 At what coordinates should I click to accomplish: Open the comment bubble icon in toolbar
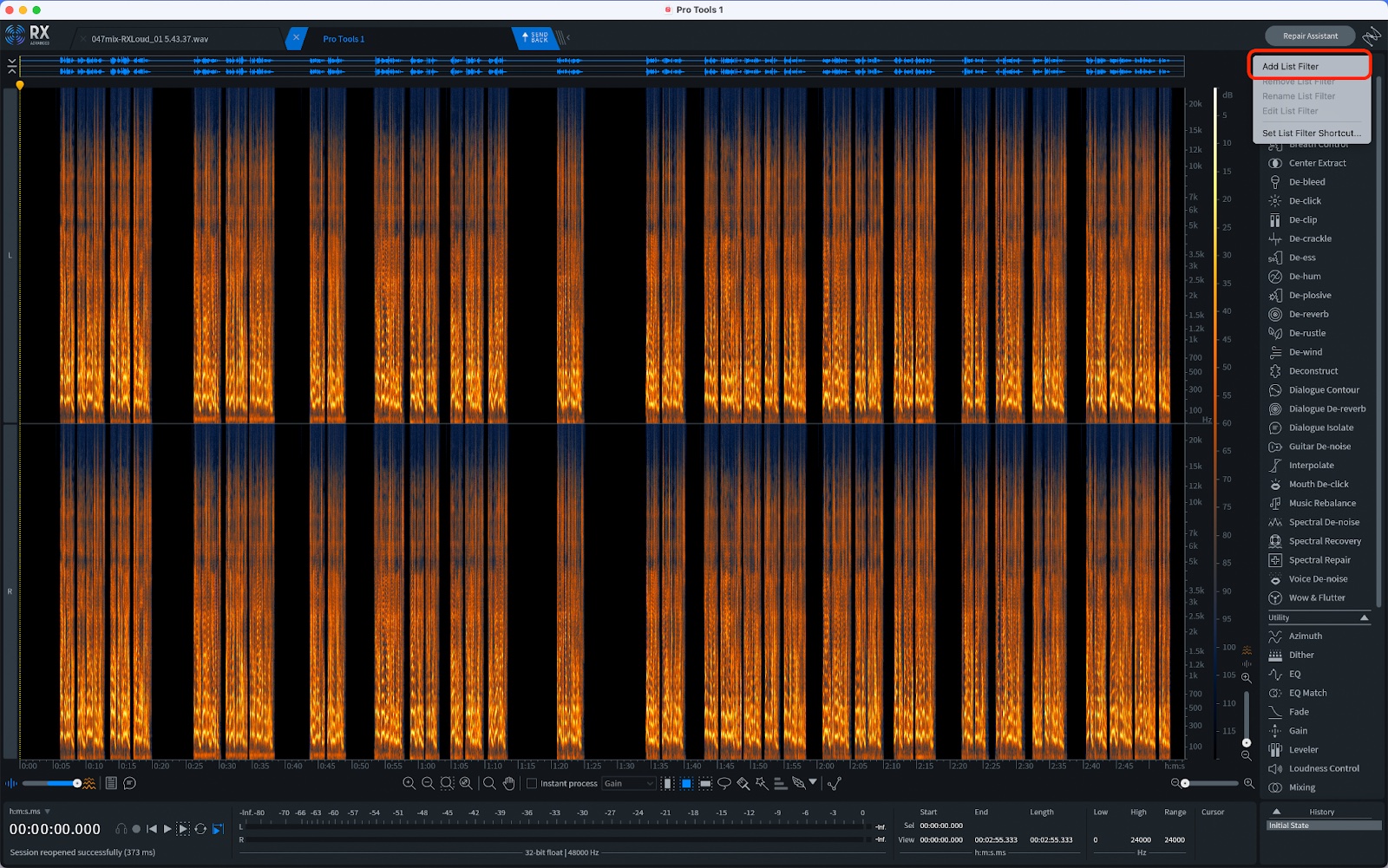(129, 783)
